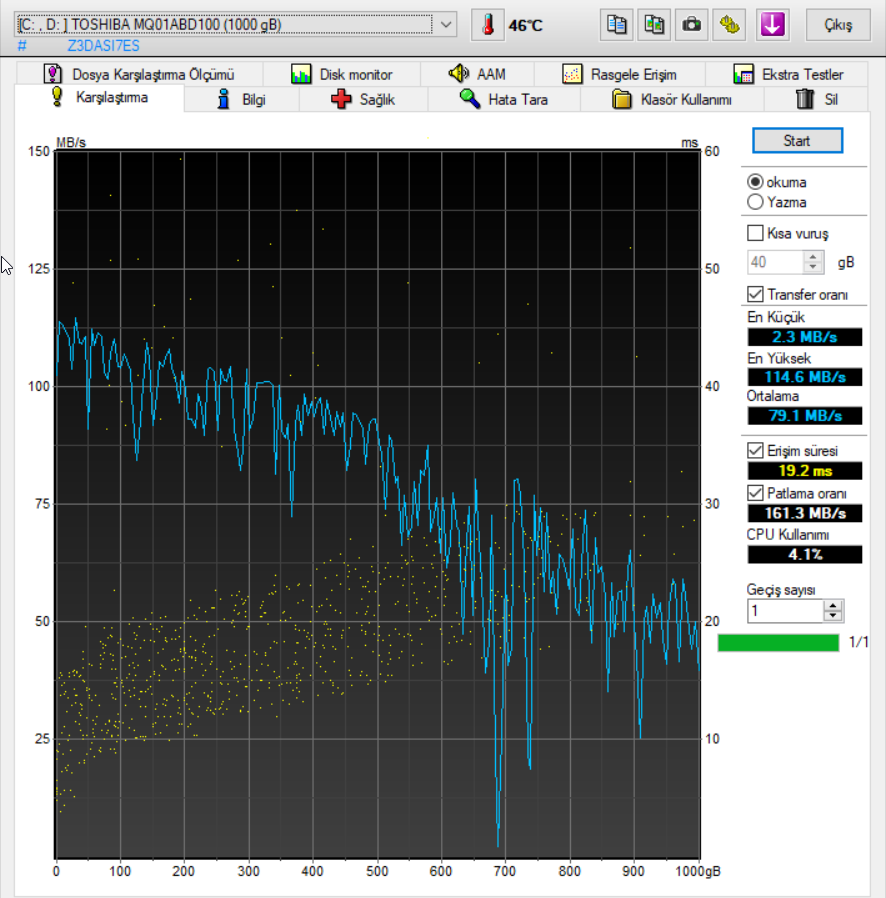Decrease the Geçiş sayısı count
The width and height of the screenshot is (886, 898).
pos(833,616)
